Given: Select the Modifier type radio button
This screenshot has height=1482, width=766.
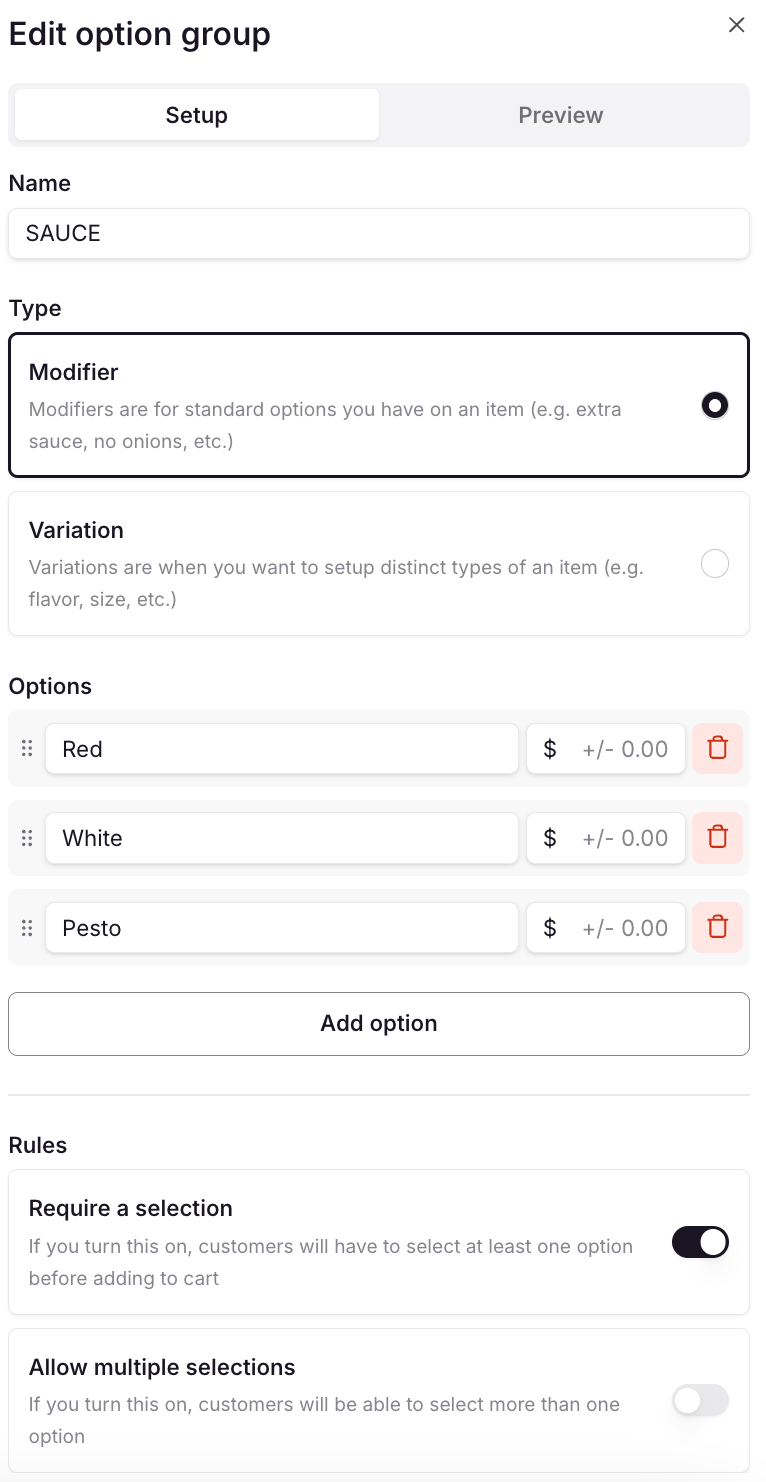Looking at the screenshot, I should [x=715, y=405].
